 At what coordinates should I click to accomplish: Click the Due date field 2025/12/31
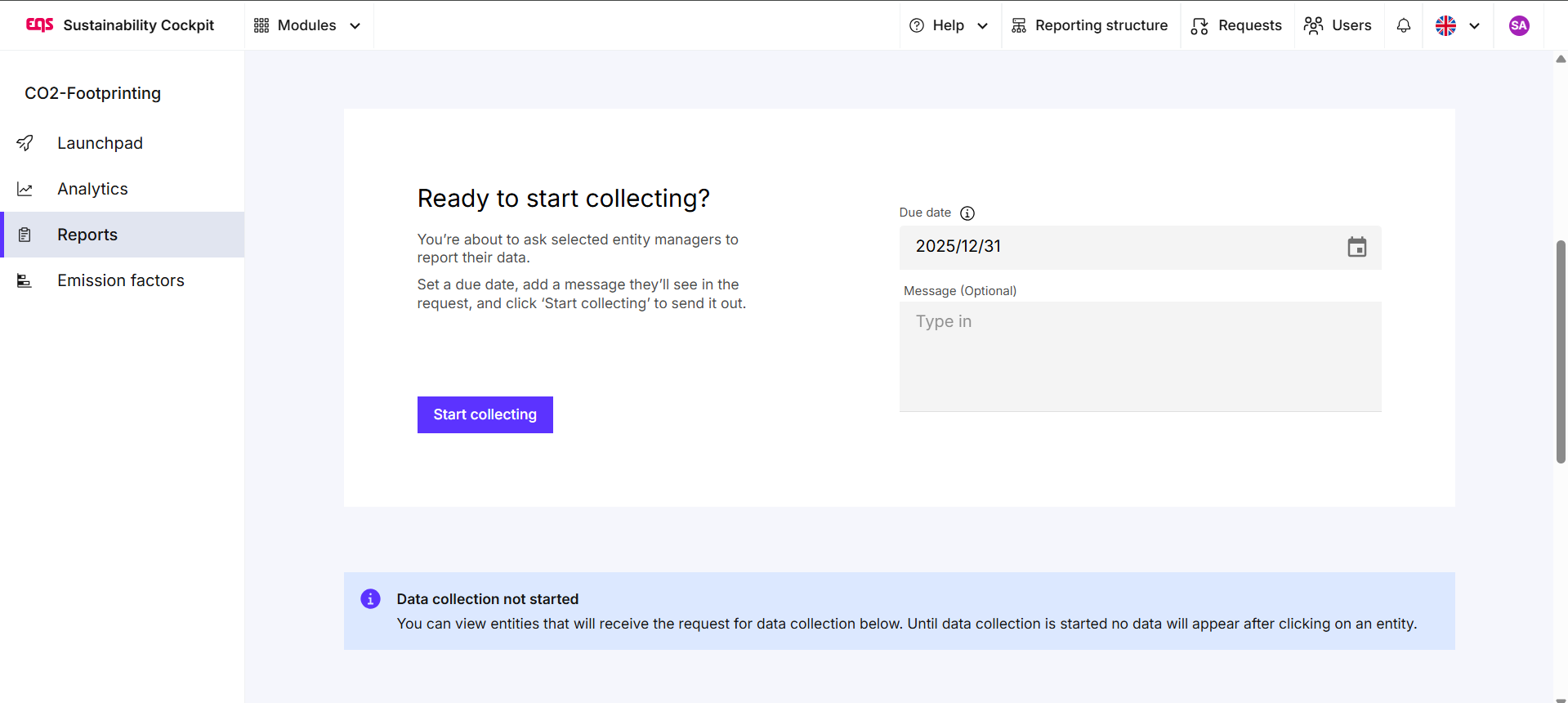click(1140, 247)
